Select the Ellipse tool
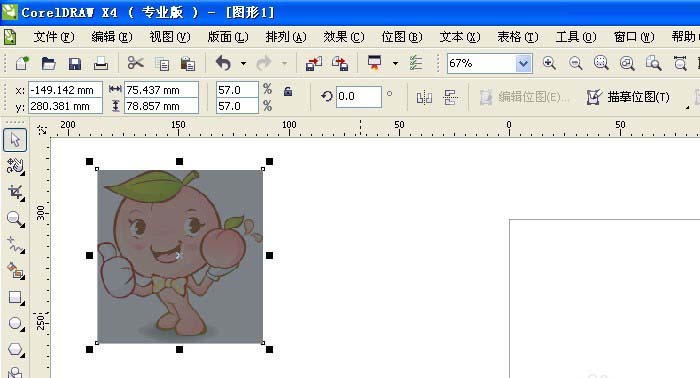The height and width of the screenshot is (378, 700). pyautogui.click(x=15, y=324)
